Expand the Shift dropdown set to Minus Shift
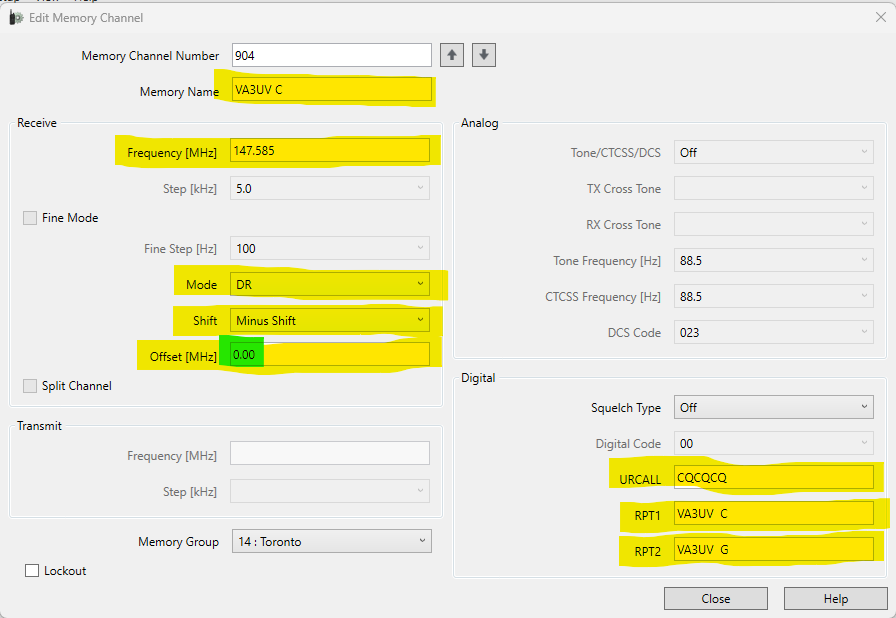This screenshot has height=618, width=896. point(330,321)
